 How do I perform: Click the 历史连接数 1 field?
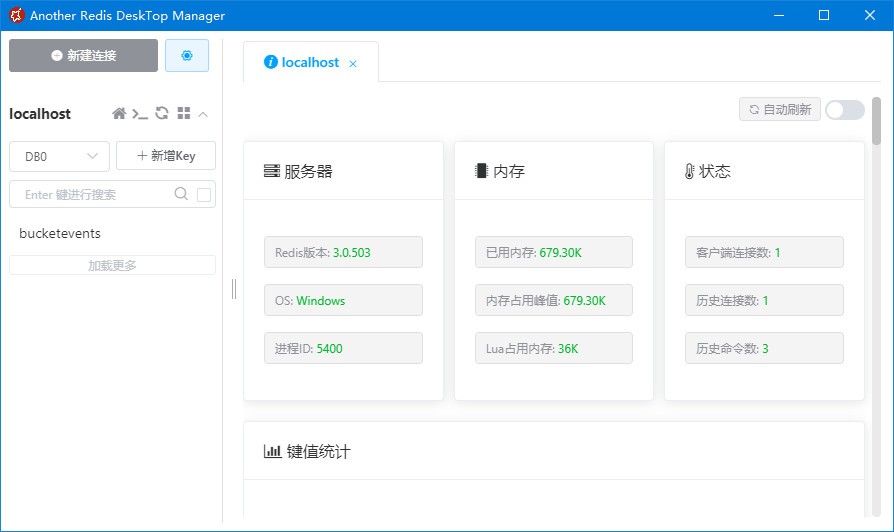coord(764,300)
